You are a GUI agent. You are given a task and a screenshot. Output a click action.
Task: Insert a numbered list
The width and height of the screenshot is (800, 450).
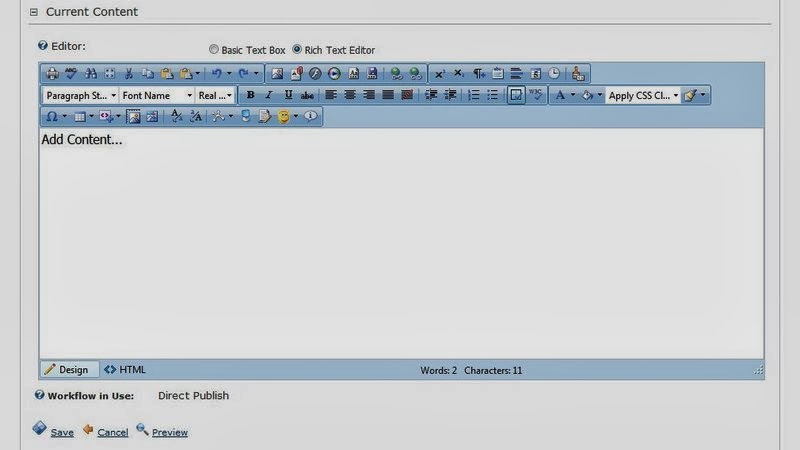point(473,95)
